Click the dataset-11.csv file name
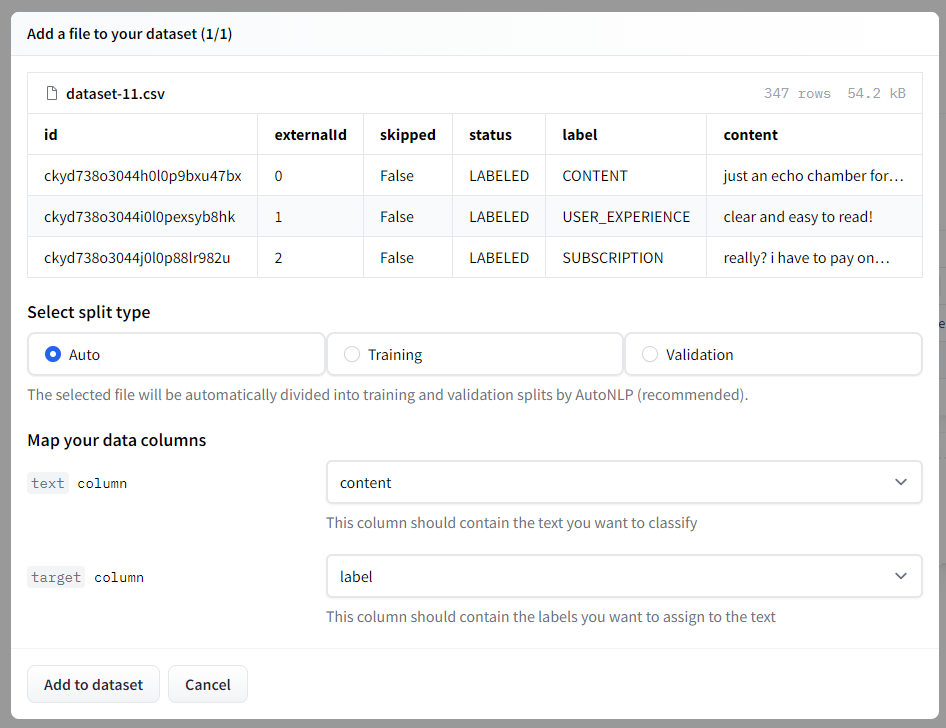Screen dimensions: 946x728 pyautogui.click(x=115, y=94)
